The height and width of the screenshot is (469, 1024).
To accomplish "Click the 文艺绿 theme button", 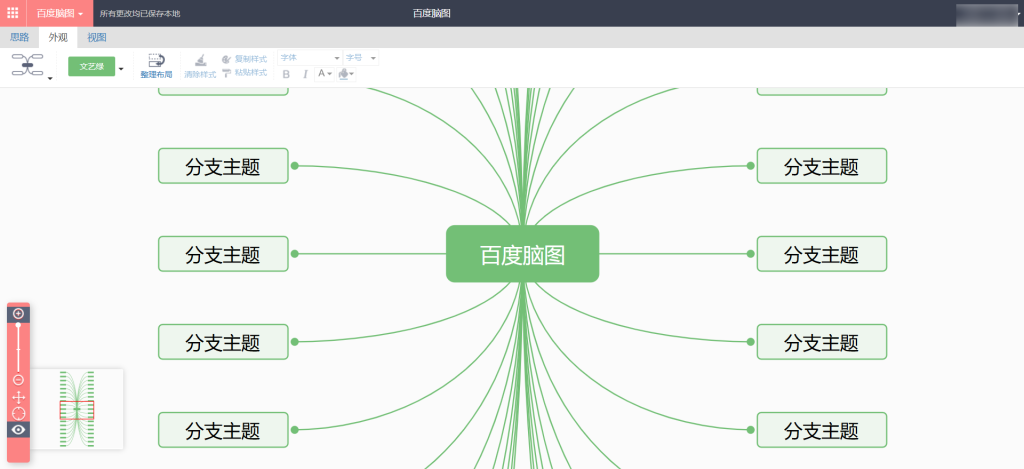I will (x=91, y=67).
